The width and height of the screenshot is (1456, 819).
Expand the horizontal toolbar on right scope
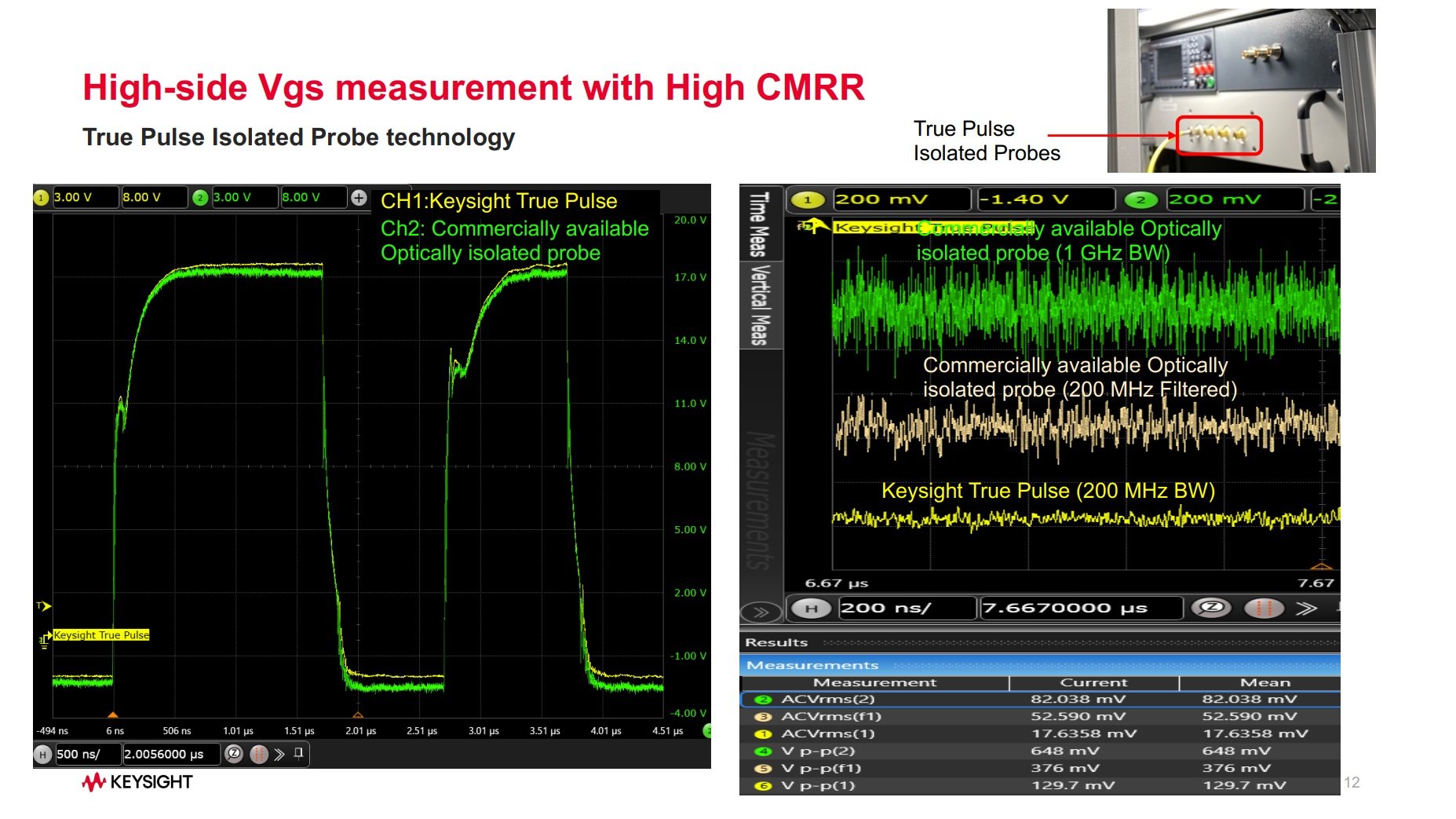pos(1306,609)
